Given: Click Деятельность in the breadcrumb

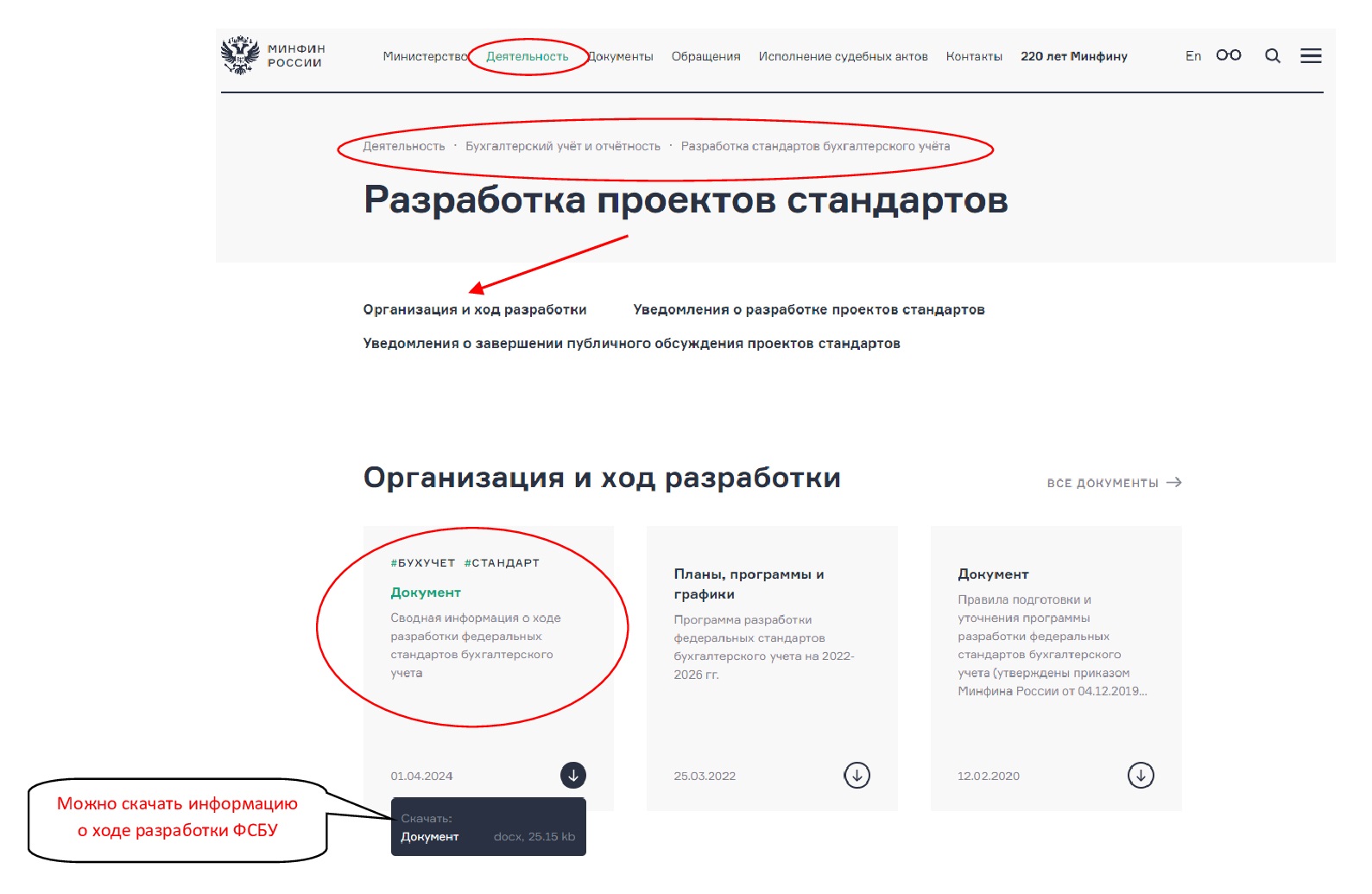Looking at the screenshot, I should point(404,147).
